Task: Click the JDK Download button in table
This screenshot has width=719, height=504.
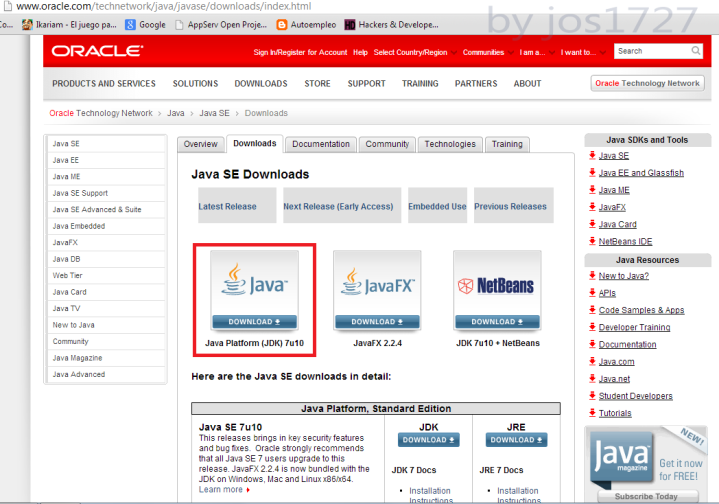Action: tap(428, 440)
